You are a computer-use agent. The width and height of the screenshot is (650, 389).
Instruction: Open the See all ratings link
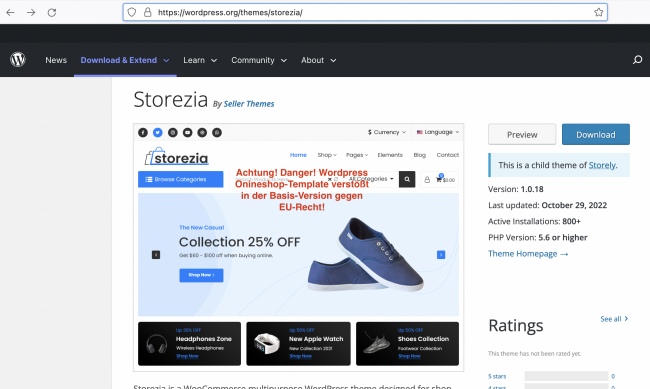(614, 319)
